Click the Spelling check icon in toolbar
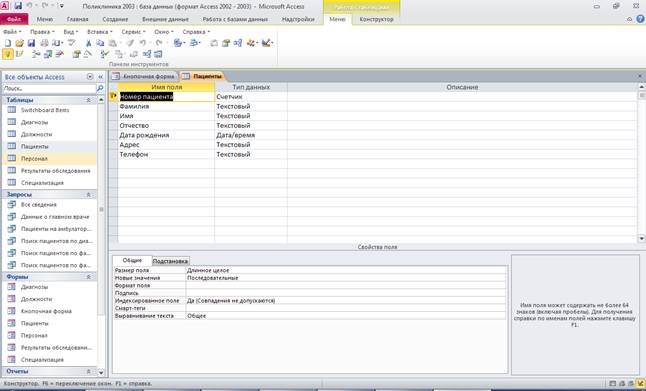The width and height of the screenshot is (646, 391). pyautogui.click(x=72, y=43)
